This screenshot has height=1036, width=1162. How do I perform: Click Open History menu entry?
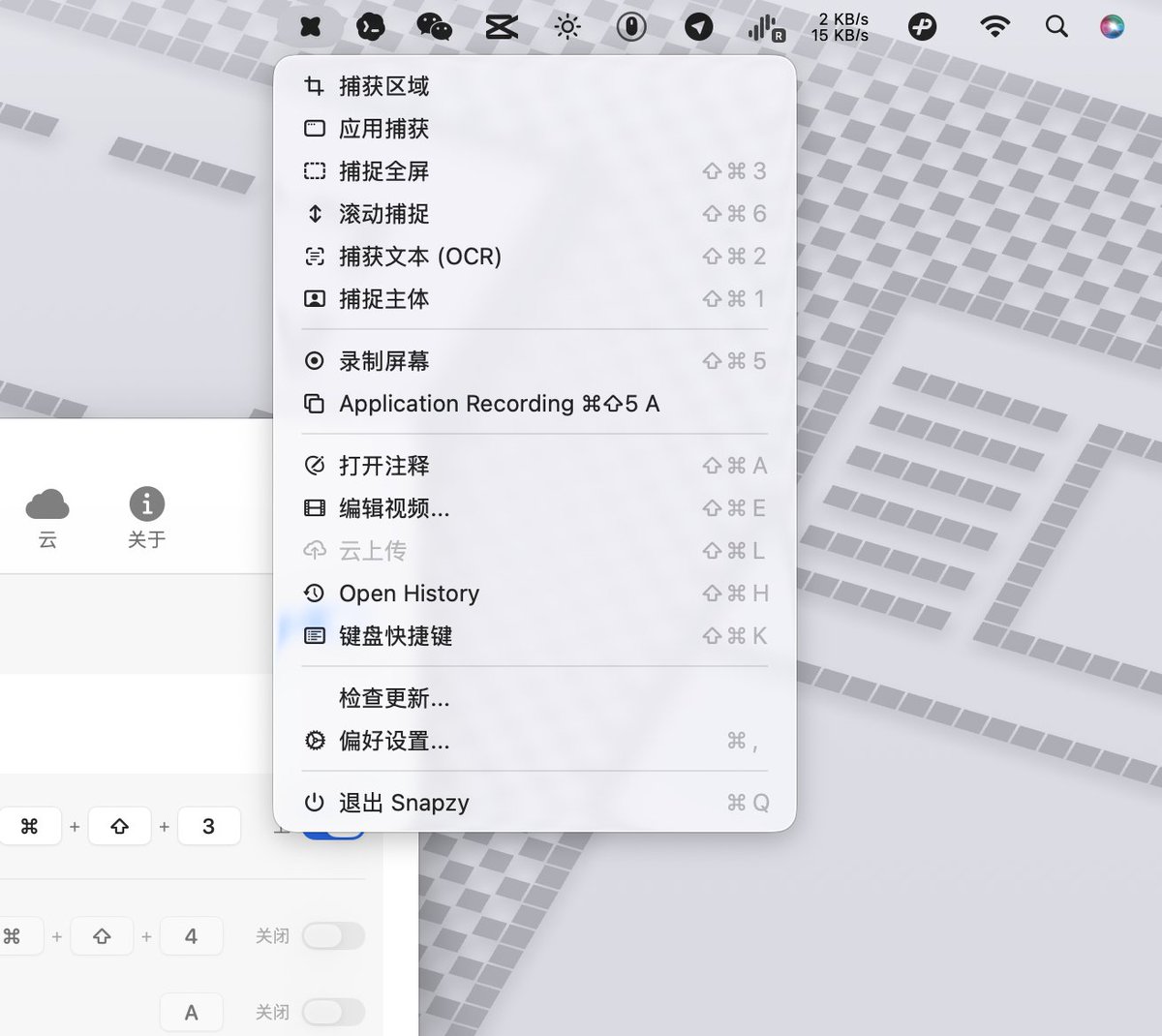click(535, 594)
